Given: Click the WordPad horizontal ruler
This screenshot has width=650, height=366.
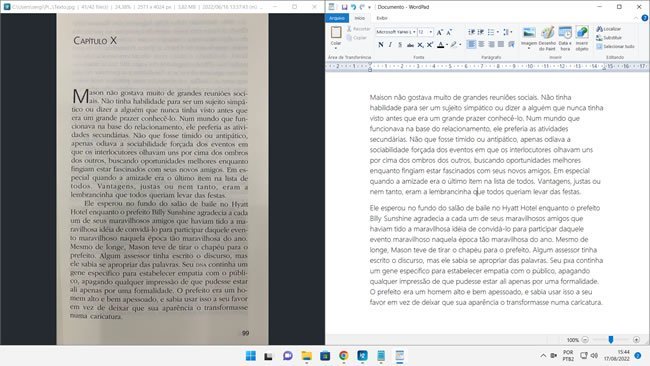Looking at the screenshot, I should [x=487, y=66].
